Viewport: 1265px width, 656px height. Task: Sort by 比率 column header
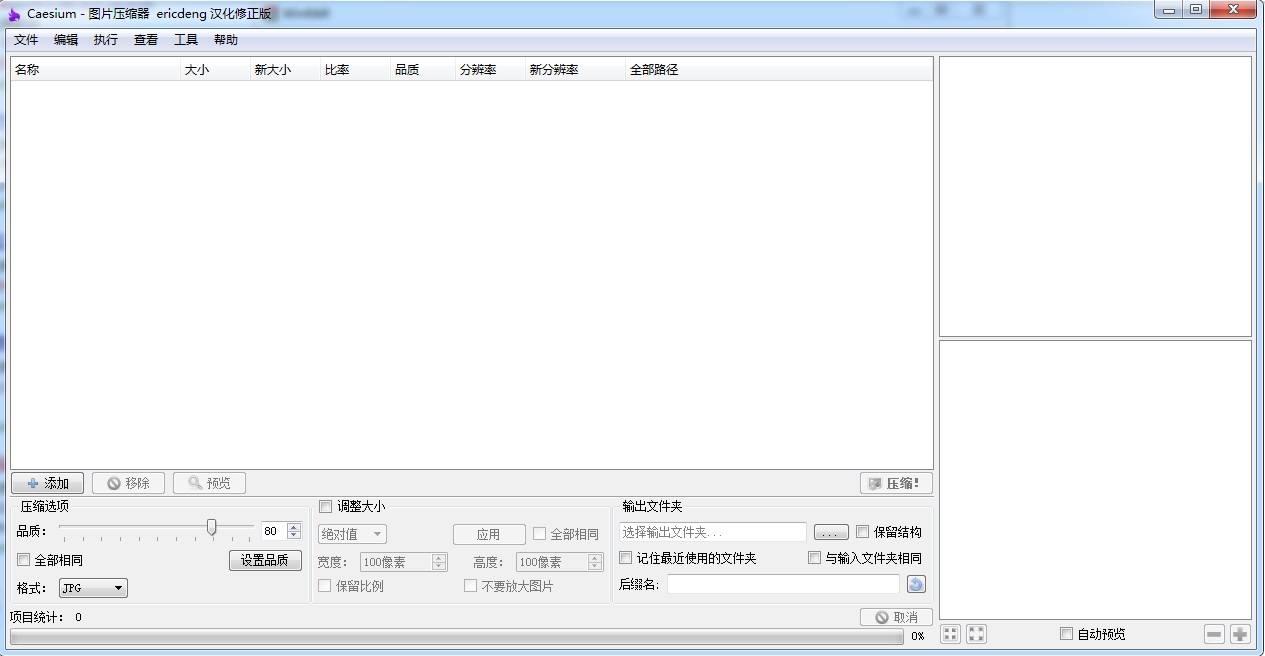coord(355,70)
